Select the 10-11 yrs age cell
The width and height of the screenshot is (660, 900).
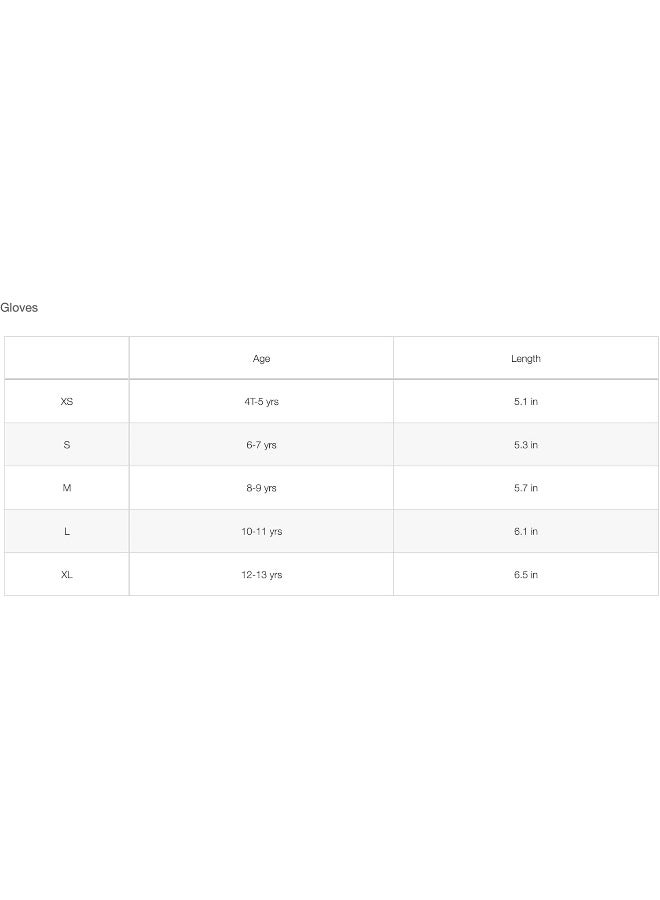tap(261, 532)
